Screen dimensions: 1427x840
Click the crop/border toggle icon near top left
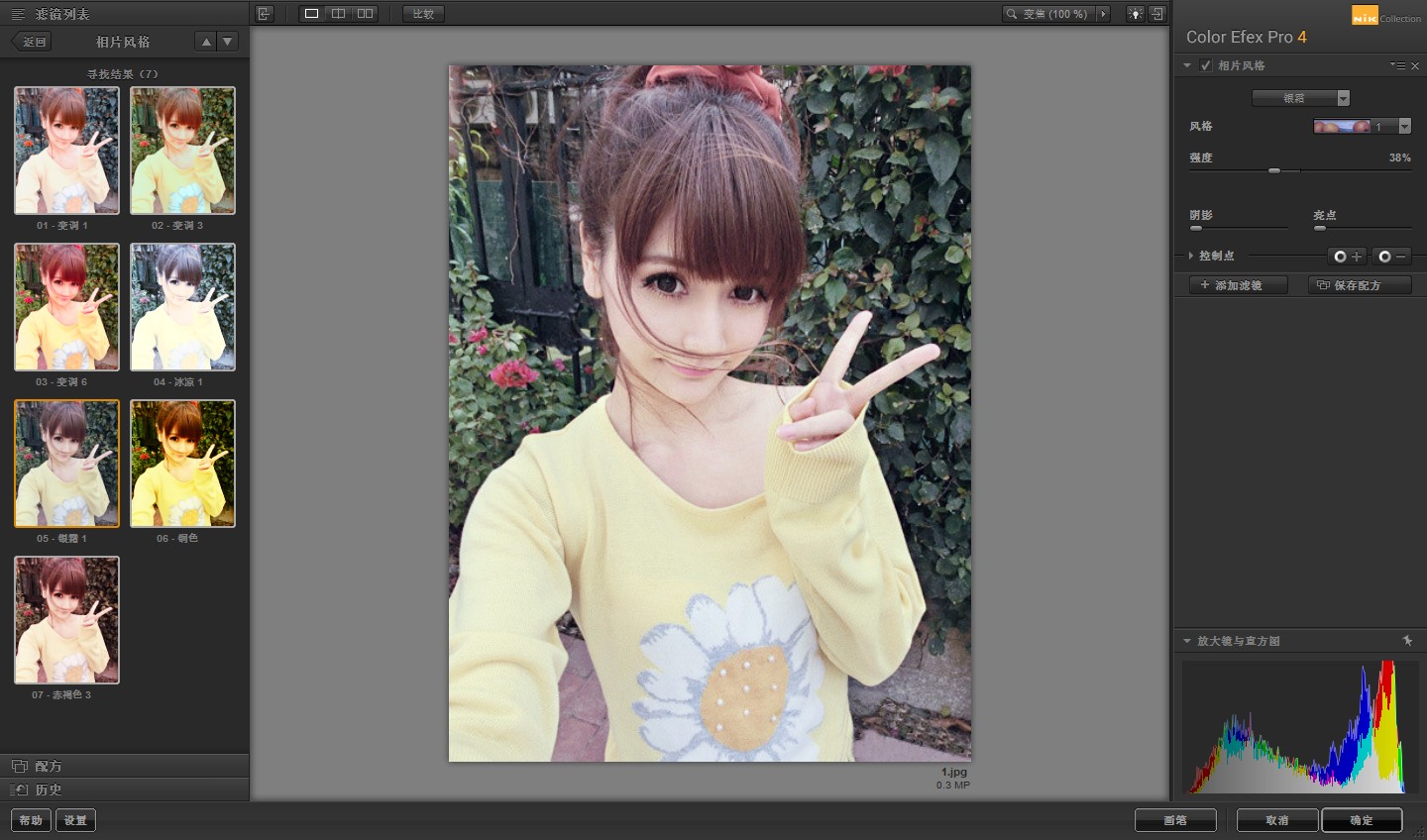(264, 13)
